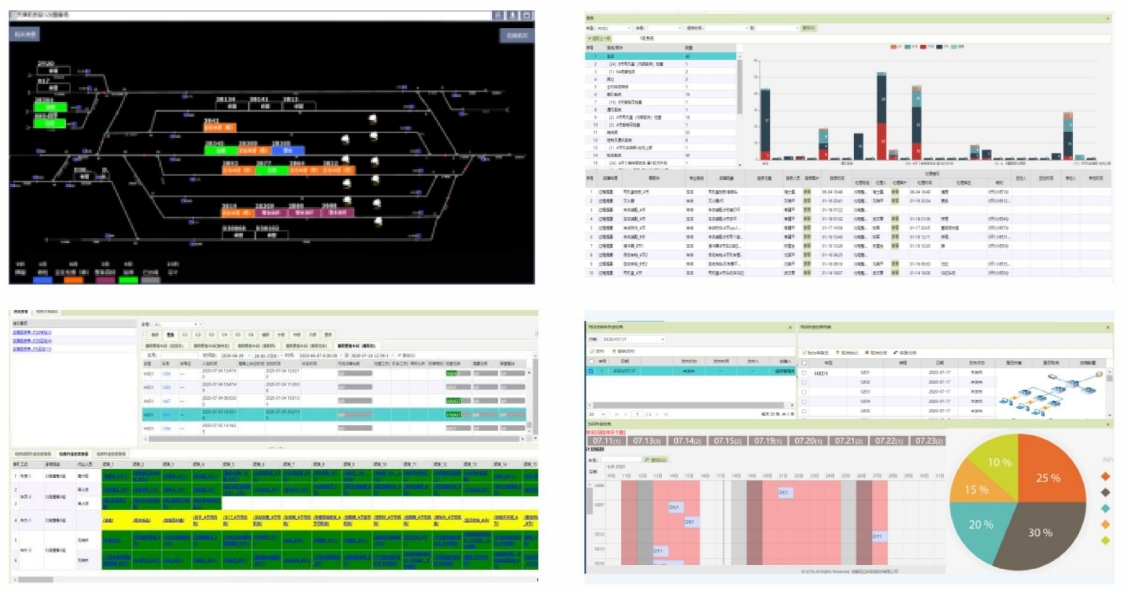The image size is (1123, 592).
Task: Check the first row checkbox in the right-hand list
Action: [805, 371]
